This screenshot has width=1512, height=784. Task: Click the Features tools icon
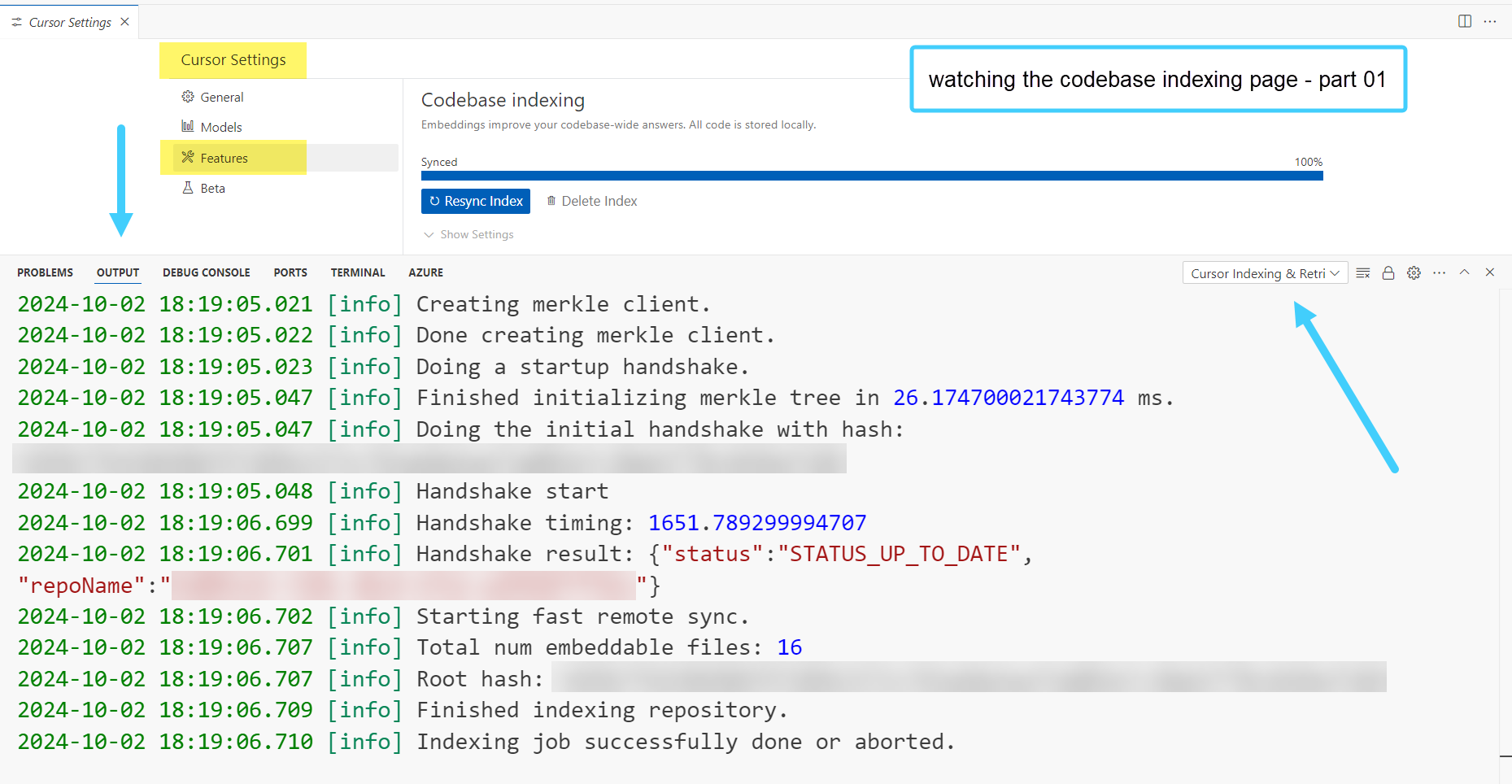[x=188, y=157]
